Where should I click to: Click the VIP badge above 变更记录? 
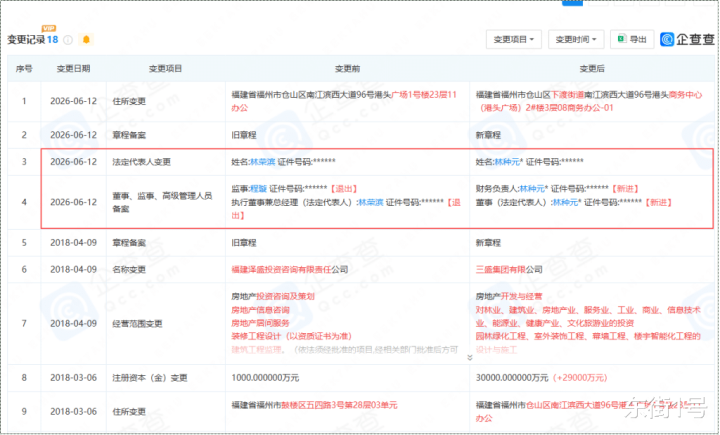pos(49,28)
